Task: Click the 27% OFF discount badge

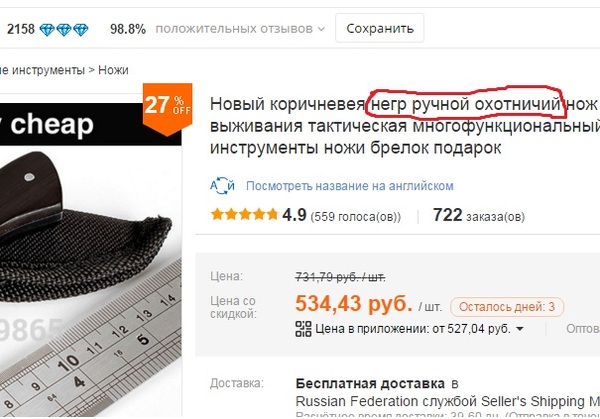Action: 167,109
